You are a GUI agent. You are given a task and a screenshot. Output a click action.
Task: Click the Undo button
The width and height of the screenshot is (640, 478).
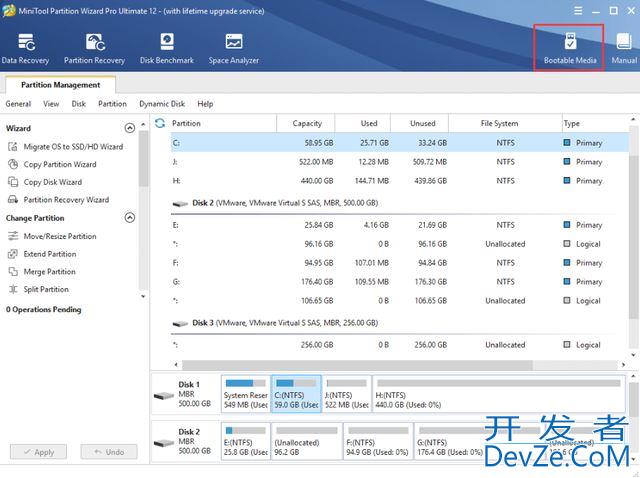pos(109,452)
